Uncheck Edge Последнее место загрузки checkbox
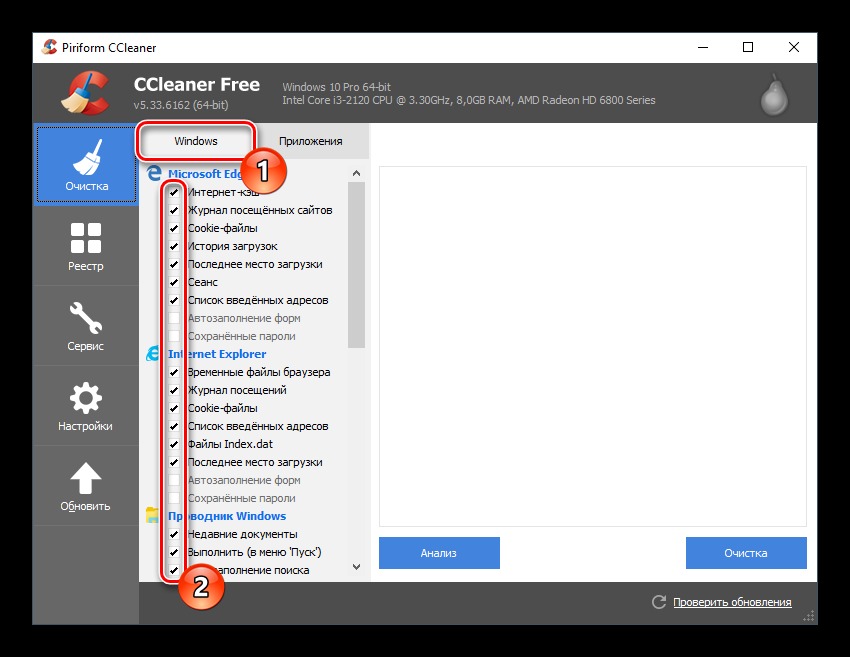 coord(174,265)
